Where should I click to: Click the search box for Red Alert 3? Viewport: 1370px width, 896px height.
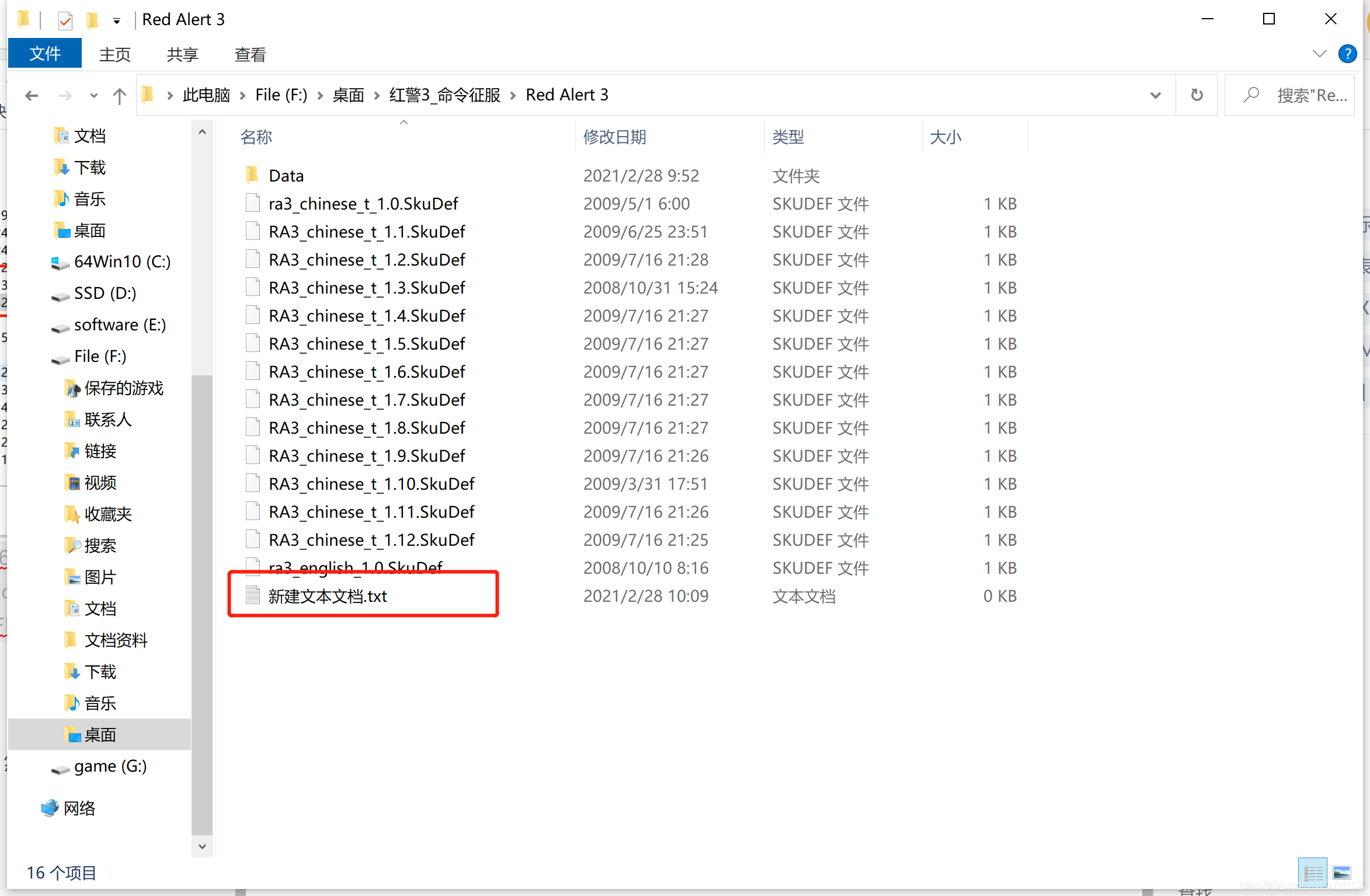(x=1289, y=95)
